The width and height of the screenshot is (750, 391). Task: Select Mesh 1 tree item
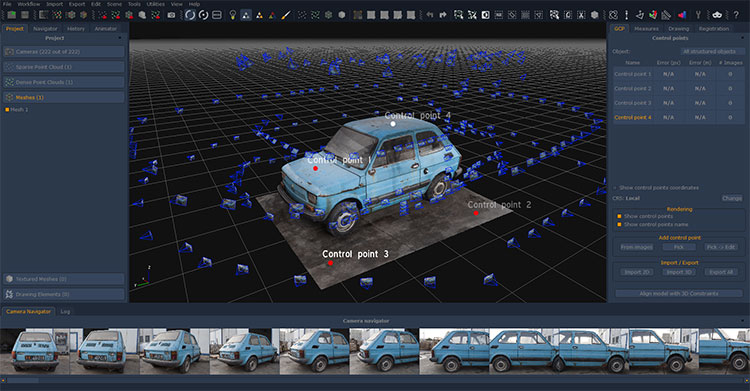point(19,110)
